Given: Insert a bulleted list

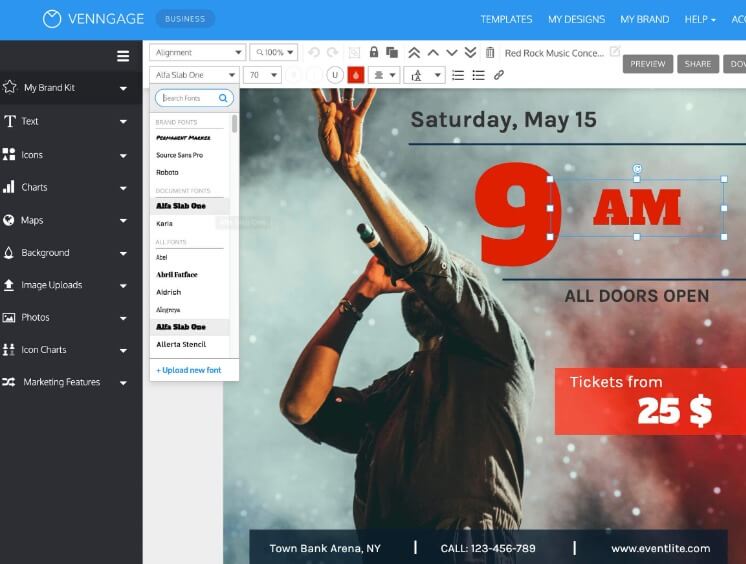Looking at the screenshot, I should [479, 75].
